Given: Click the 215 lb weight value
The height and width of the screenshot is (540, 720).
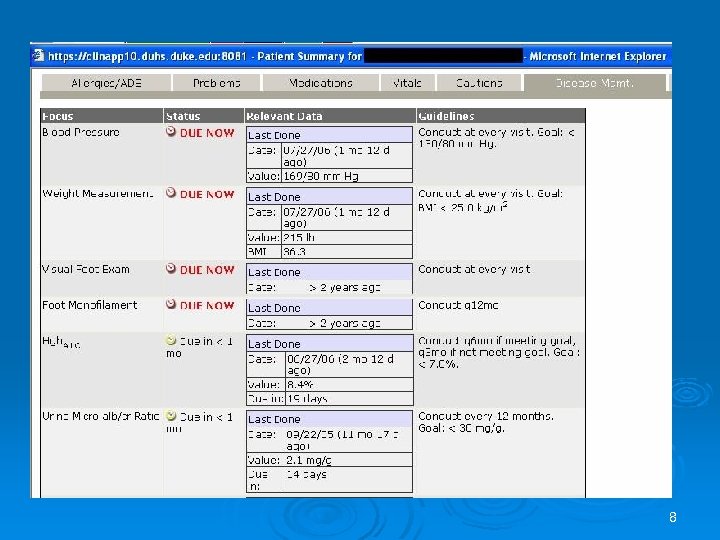Looking at the screenshot, I should click(x=299, y=237).
